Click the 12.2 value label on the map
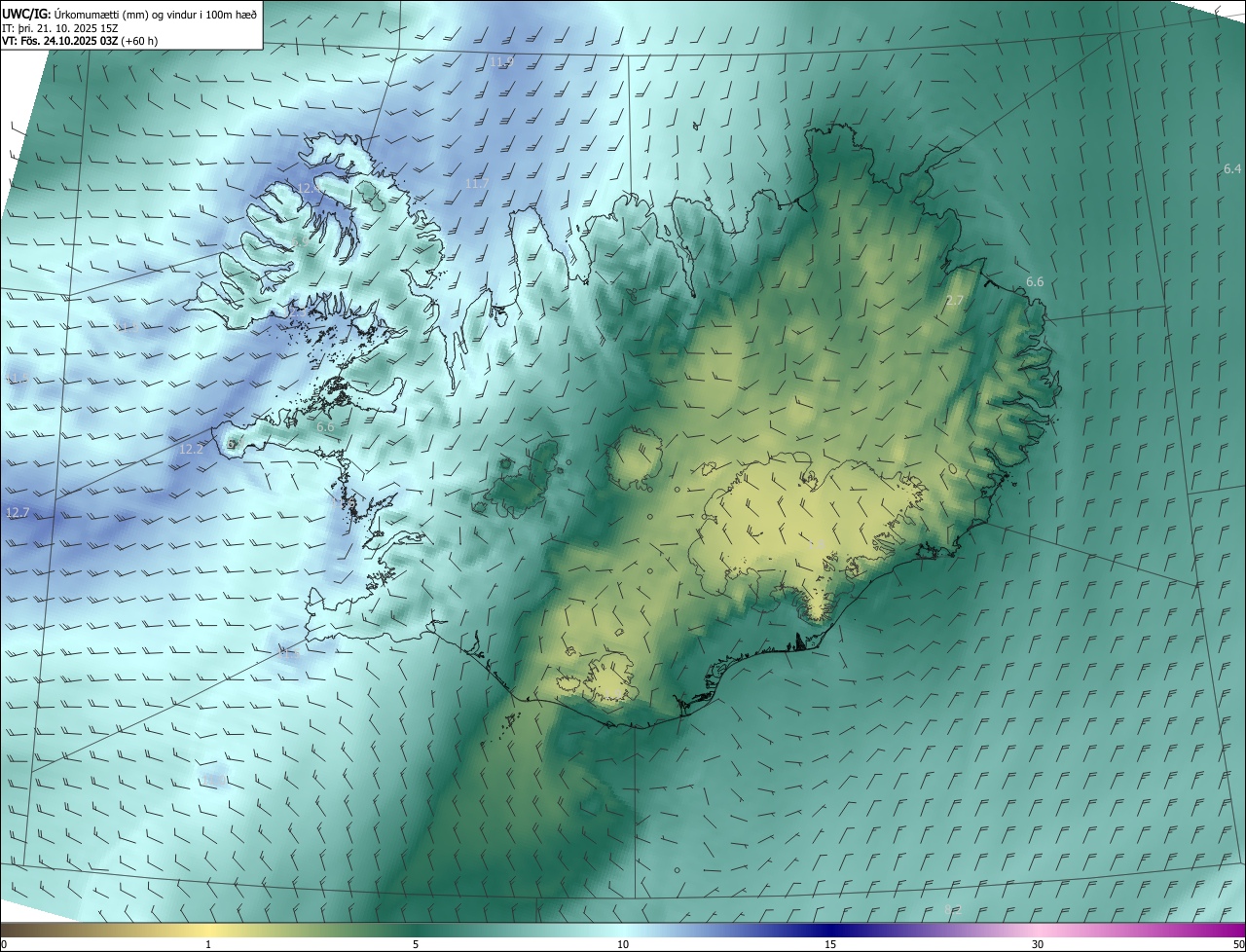The image size is (1246, 952). tap(191, 449)
